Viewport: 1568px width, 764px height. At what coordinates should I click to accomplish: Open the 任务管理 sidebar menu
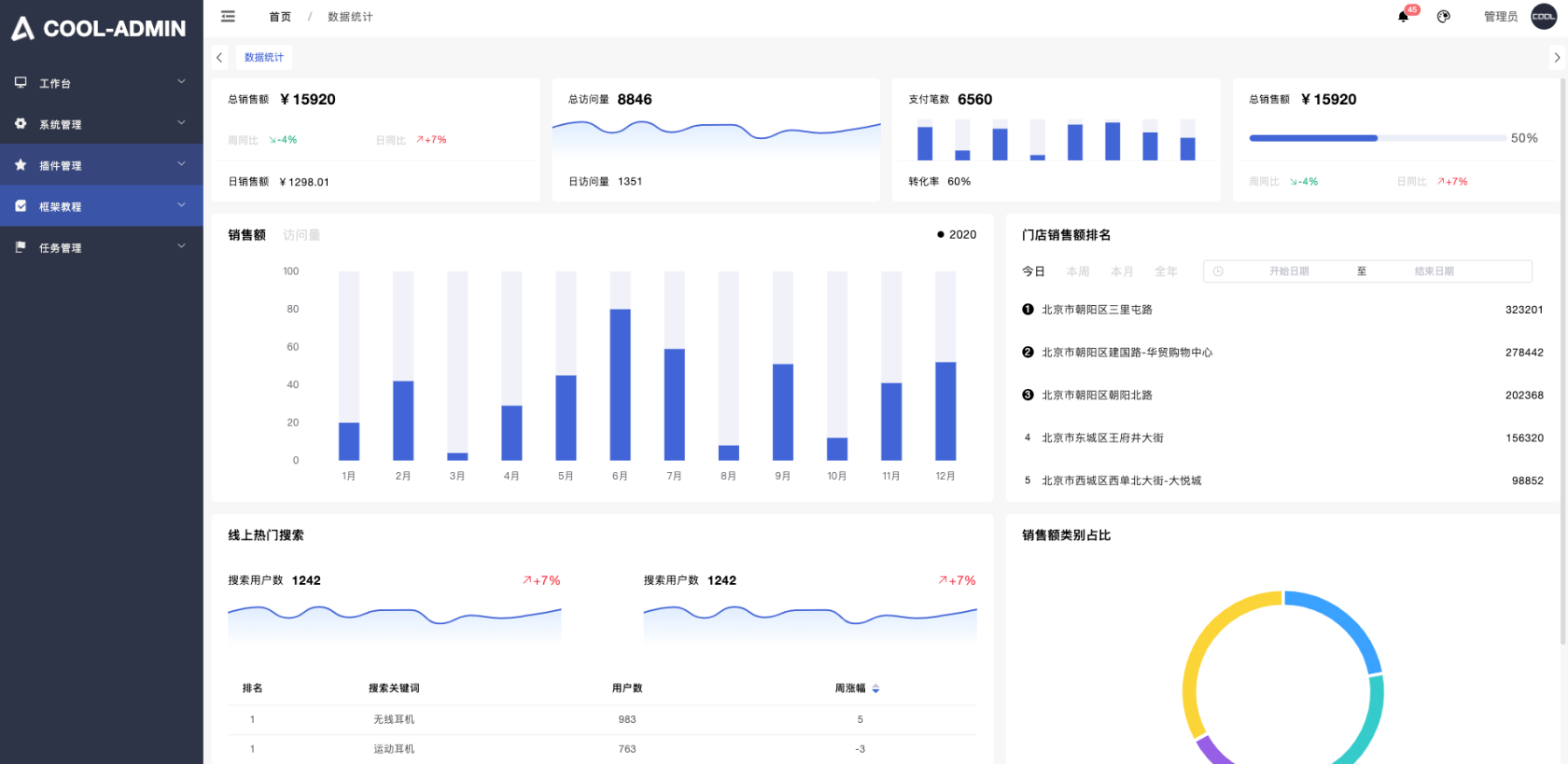(102, 247)
